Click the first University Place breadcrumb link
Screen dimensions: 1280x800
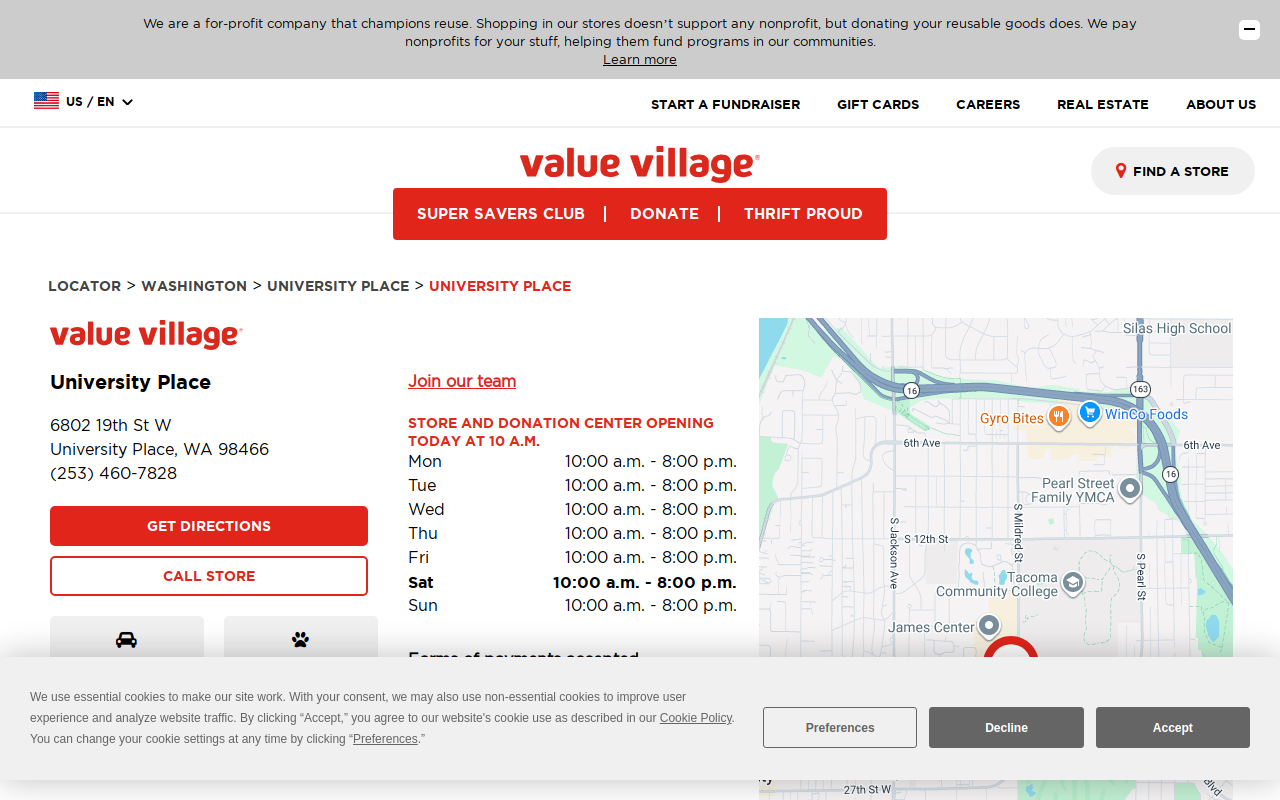(338, 286)
